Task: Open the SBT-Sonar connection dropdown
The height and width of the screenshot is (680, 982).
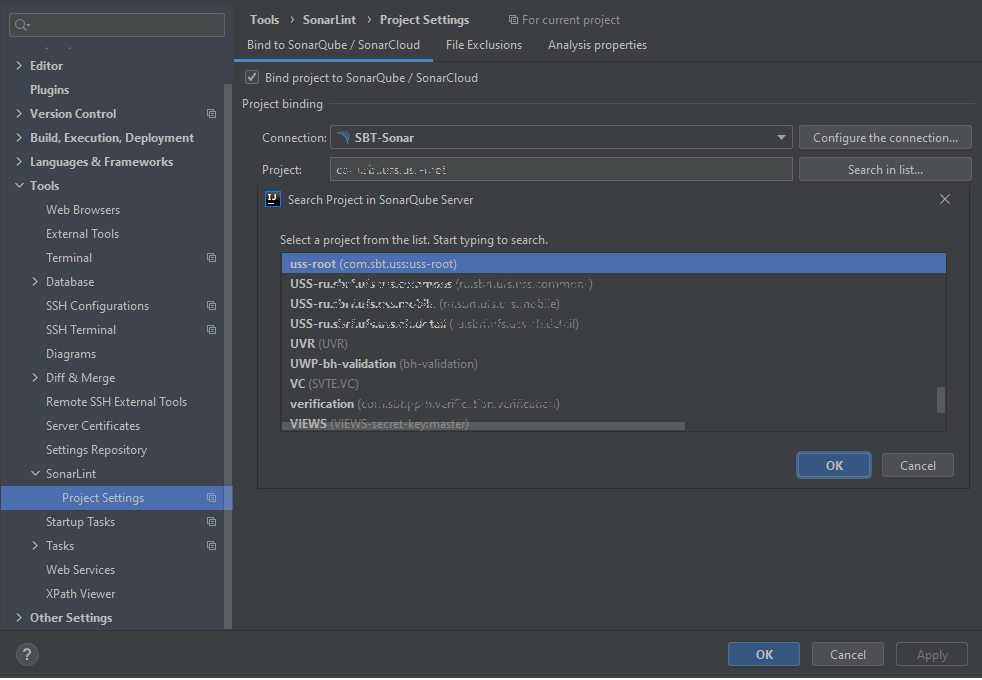Action: [x=781, y=138]
